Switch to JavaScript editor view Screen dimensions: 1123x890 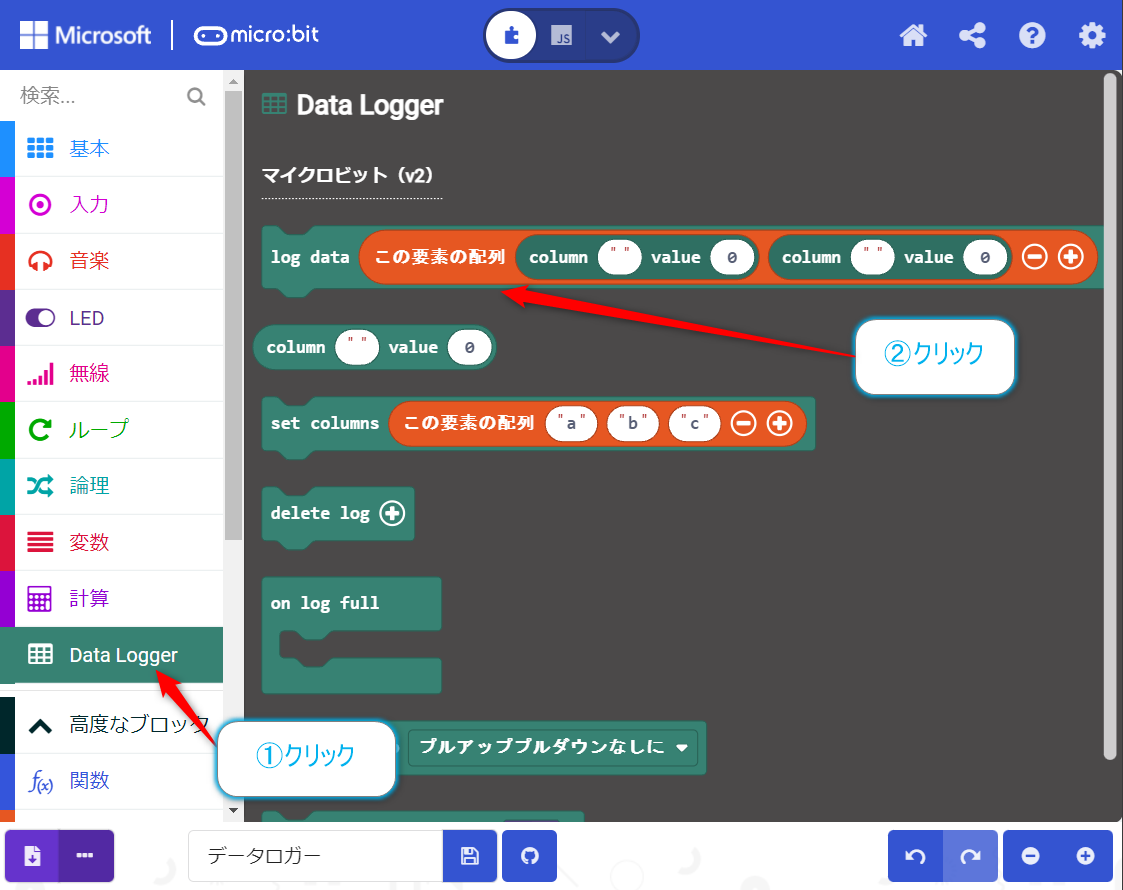coord(562,35)
